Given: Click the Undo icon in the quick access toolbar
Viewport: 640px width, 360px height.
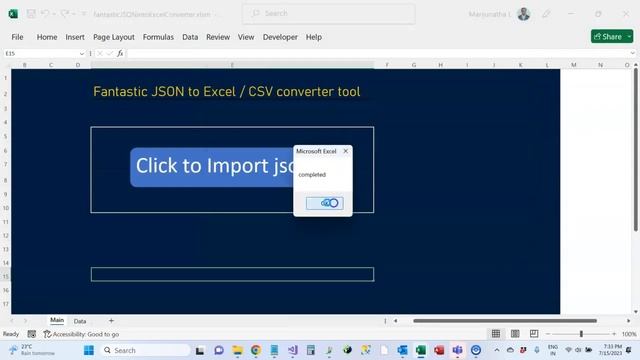Looking at the screenshot, I should click(x=45, y=14).
